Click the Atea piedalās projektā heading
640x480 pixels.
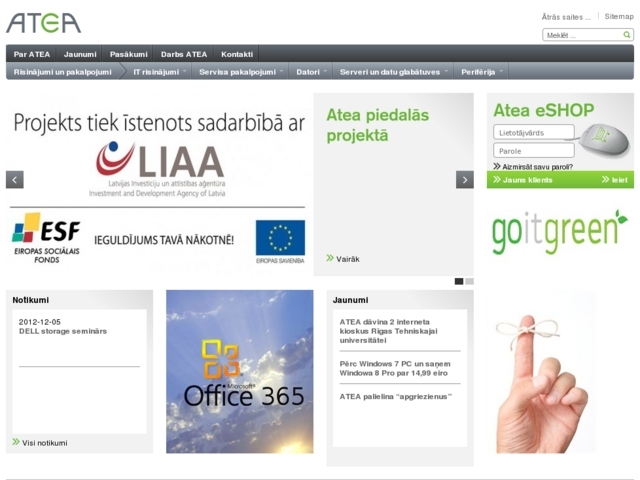tap(378, 125)
